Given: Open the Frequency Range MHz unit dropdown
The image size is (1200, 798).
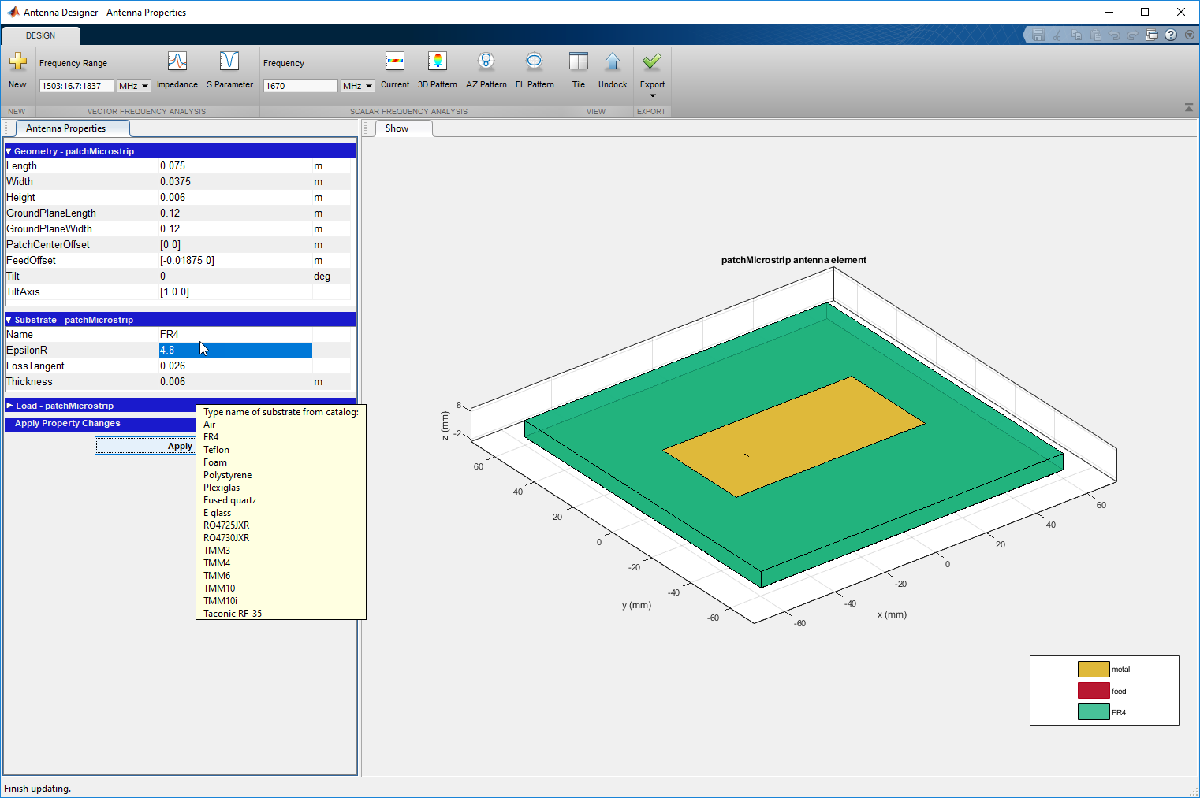Looking at the screenshot, I should pyautogui.click(x=134, y=86).
